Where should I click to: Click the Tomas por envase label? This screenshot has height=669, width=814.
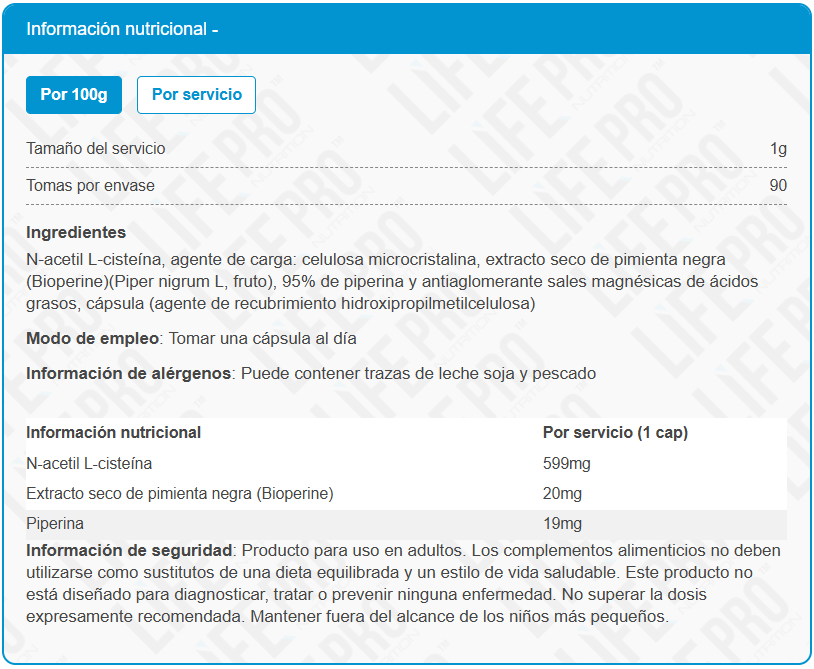[x=90, y=186]
